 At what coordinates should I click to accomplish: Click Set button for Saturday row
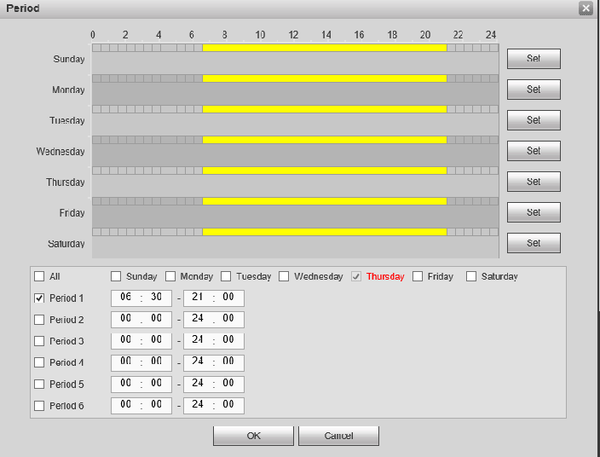coord(534,243)
